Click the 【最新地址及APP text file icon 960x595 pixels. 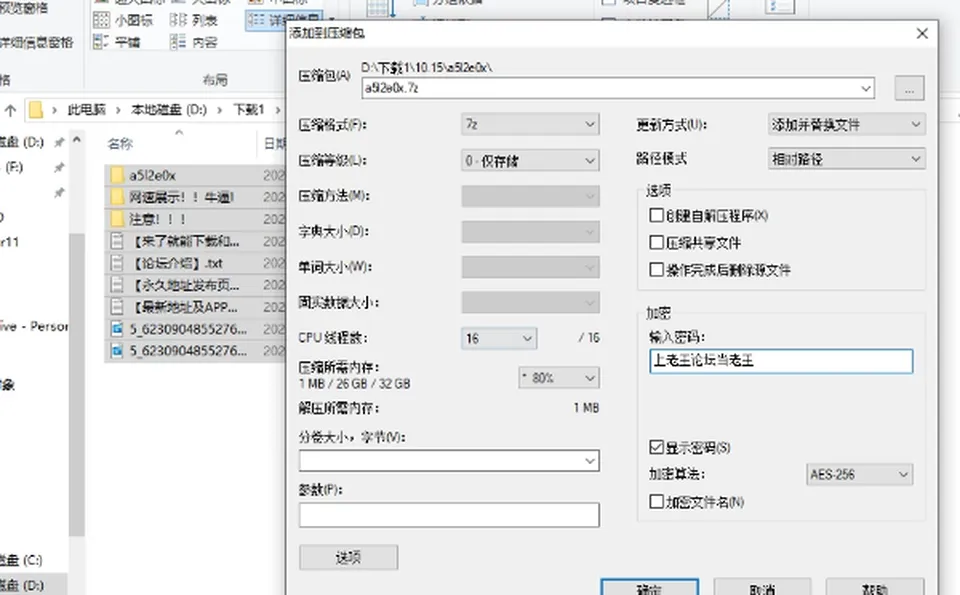pos(117,307)
